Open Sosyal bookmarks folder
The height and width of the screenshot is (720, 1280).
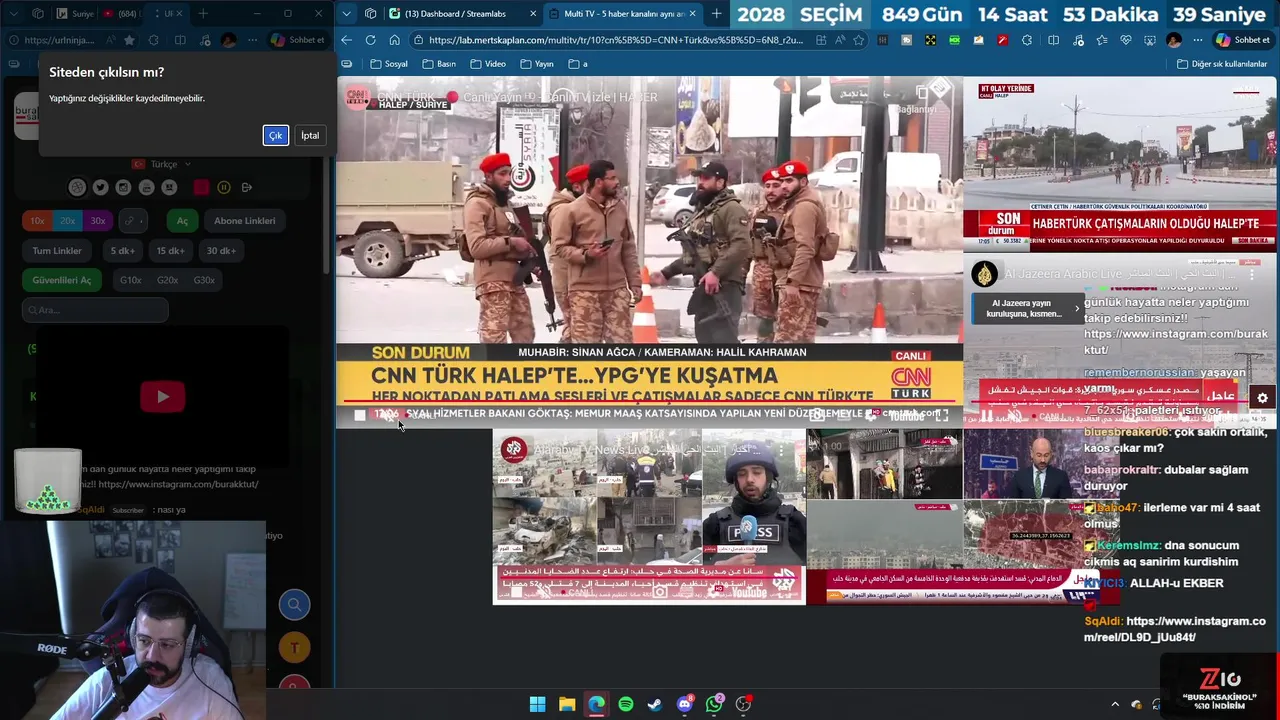389,64
